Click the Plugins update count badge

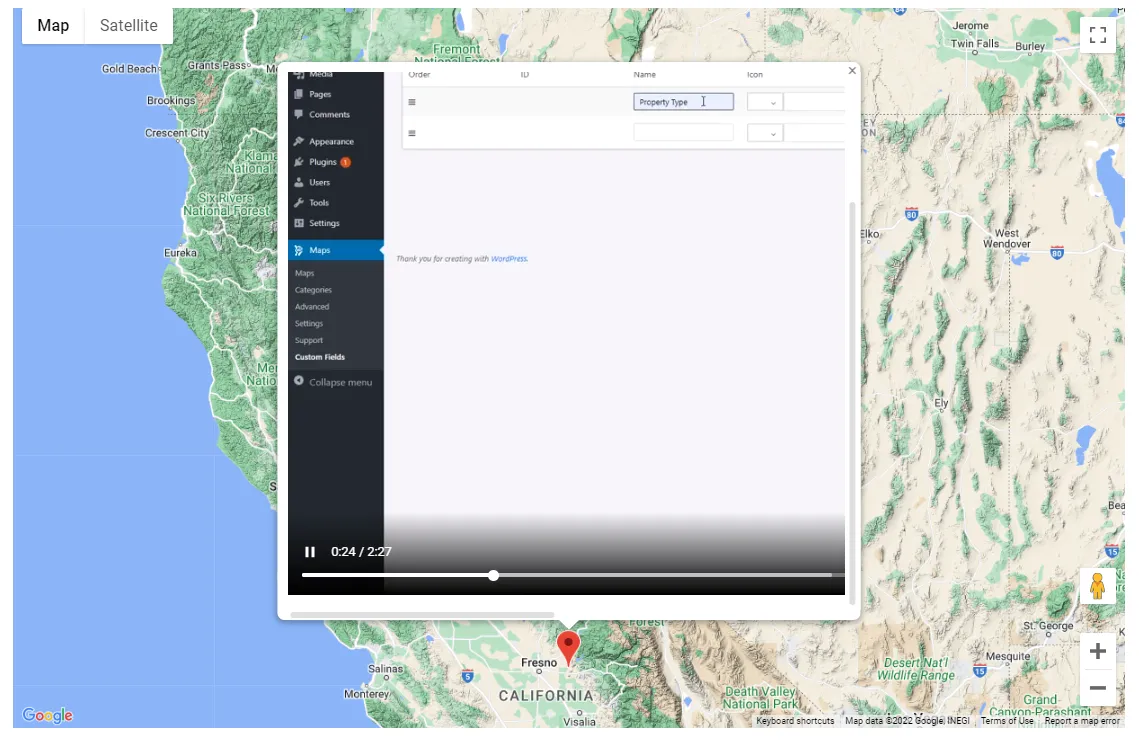346,163
